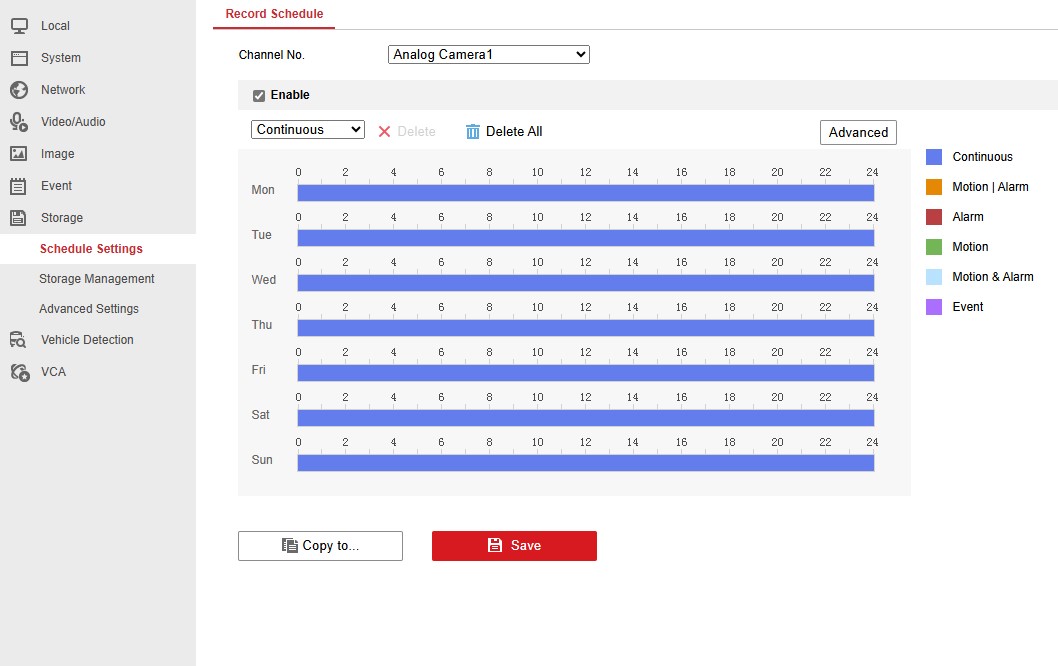Go to Advanced Settings under Storage
Image resolution: width=1058 pixels, height=666 pixels.
click(89, 309)
